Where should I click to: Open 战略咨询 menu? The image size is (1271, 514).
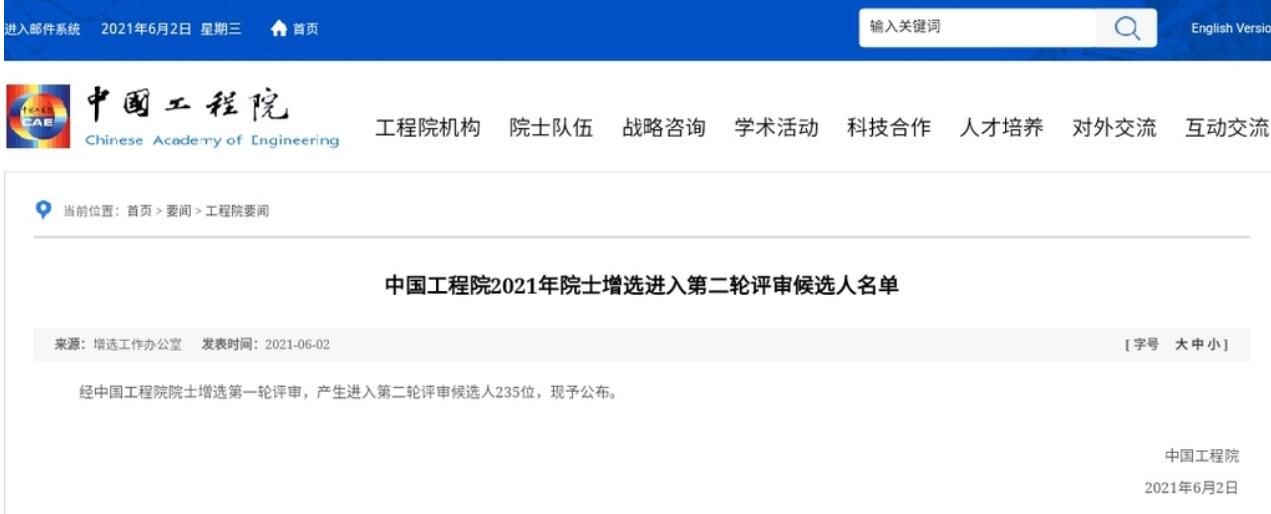point(664,128)
